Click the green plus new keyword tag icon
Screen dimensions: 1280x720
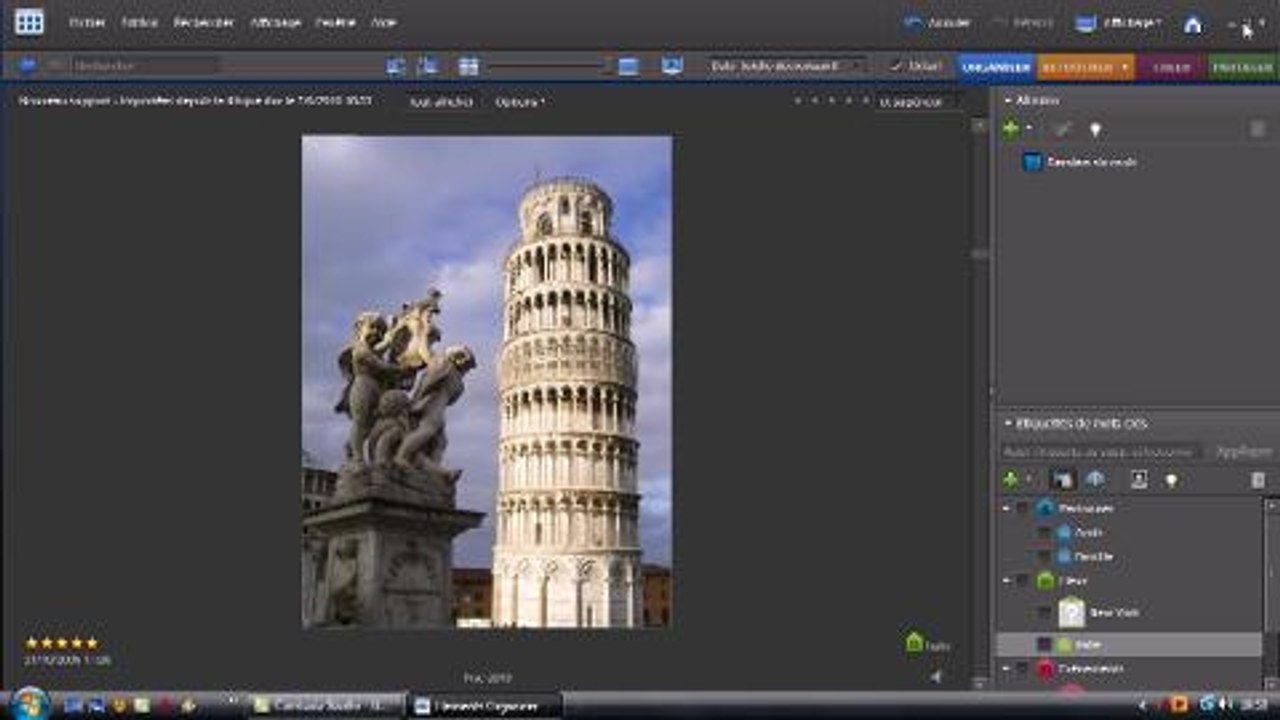click(1011, 480)
